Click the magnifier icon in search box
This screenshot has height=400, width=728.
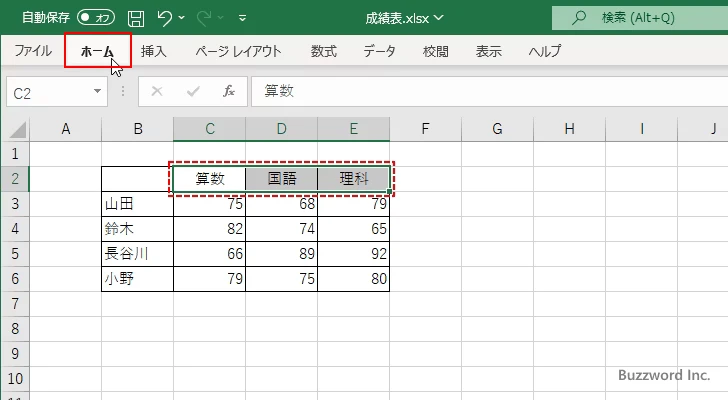(x=578, y=18)
